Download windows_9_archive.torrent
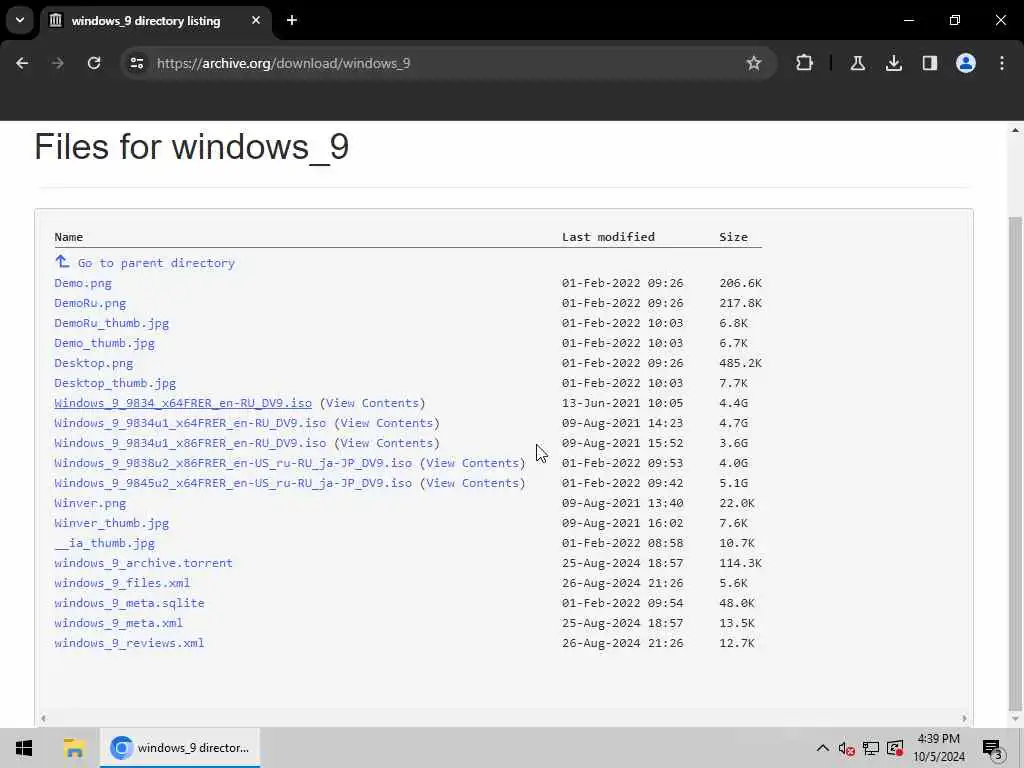This screenshot has height=768, width=1024. [144, 563]
